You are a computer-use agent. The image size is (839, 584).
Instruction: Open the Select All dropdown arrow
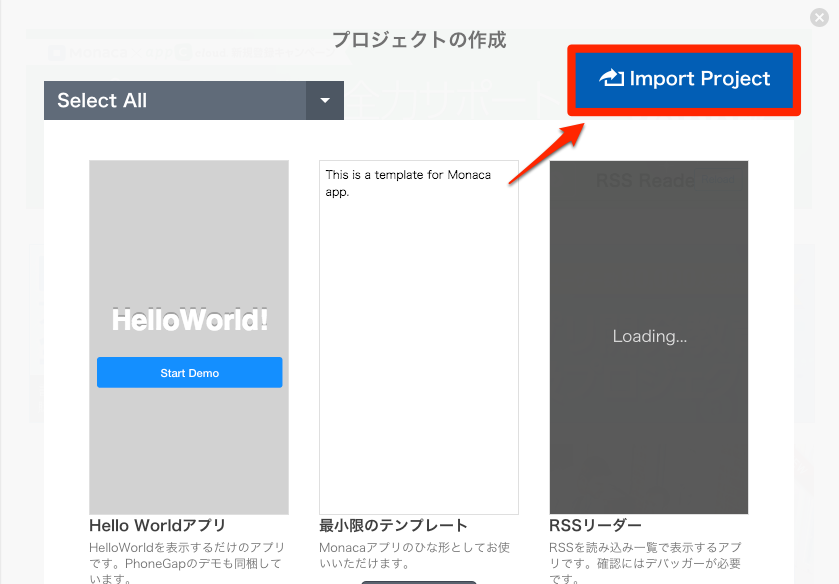[x=324, y=101]
